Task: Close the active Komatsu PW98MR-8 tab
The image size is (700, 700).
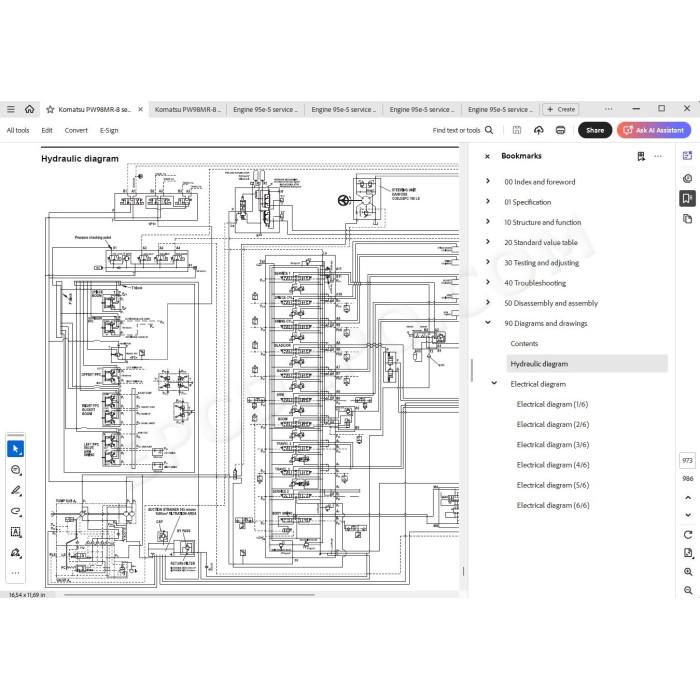Action: point(140,109)
